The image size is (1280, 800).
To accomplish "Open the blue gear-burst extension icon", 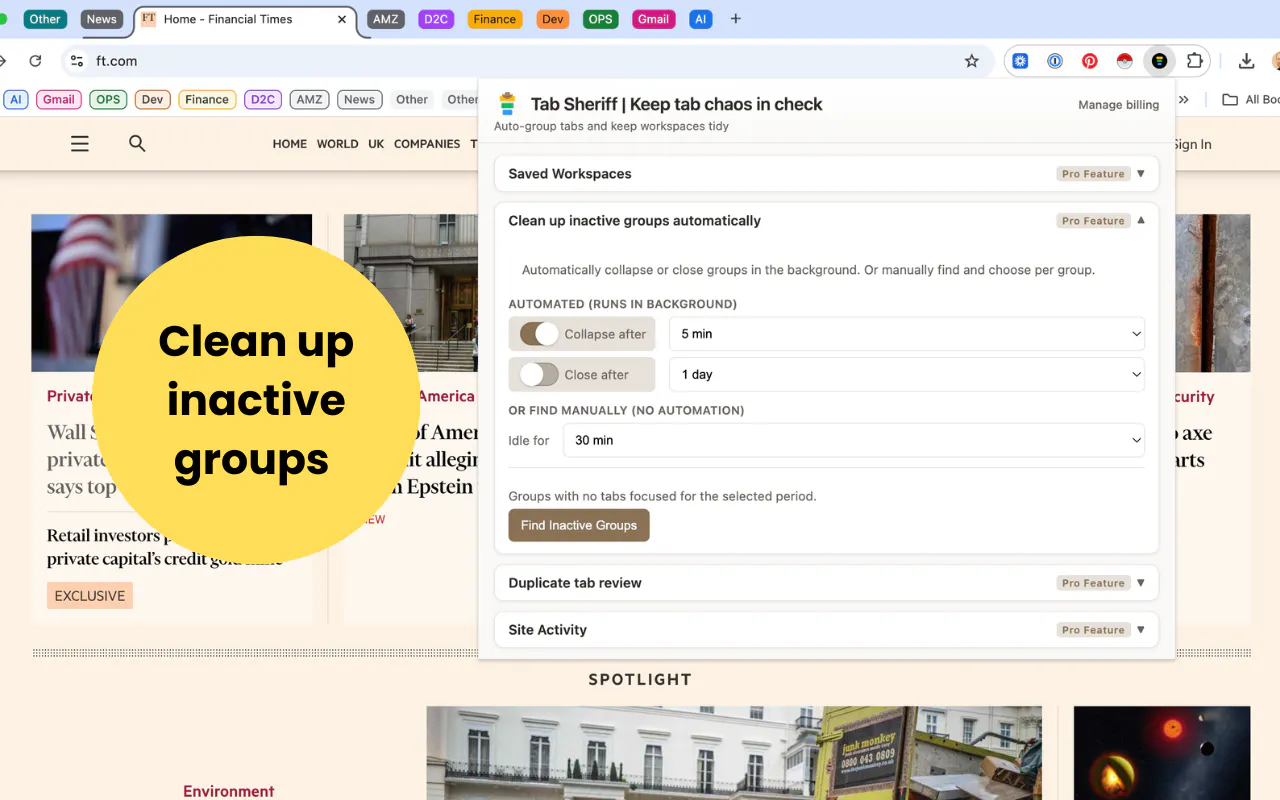I will [1020, 61].
